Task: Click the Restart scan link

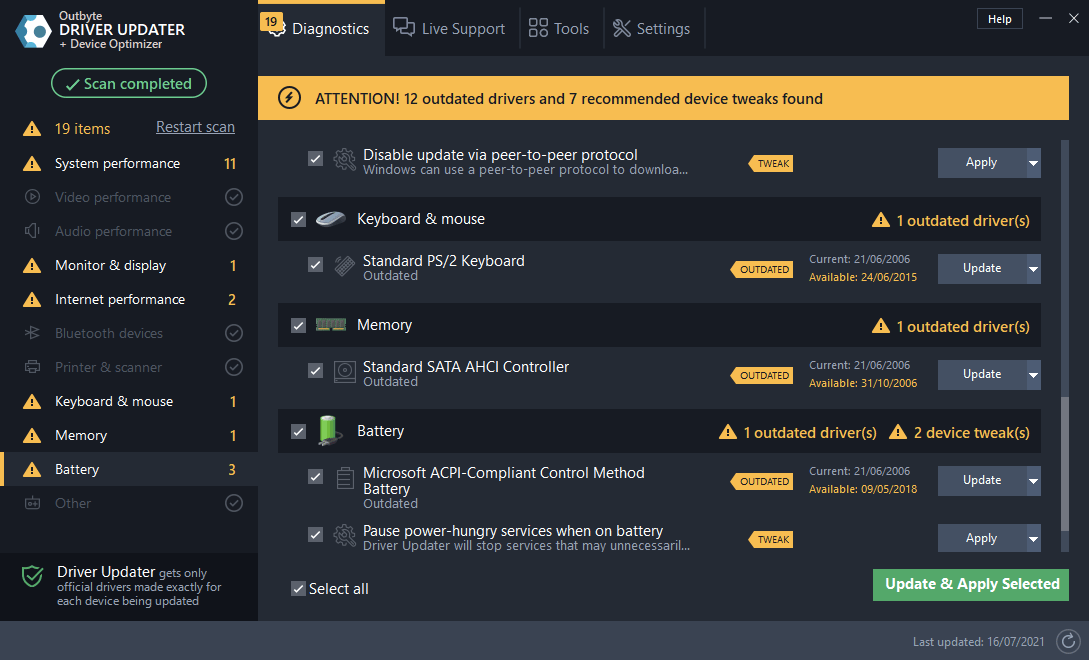Action: coord(195,127)
